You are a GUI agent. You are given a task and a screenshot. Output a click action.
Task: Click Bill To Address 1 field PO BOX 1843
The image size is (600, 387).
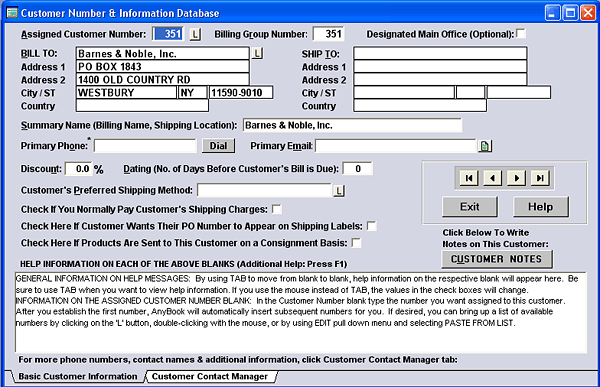pyautogui.click(x=163, y=67)
